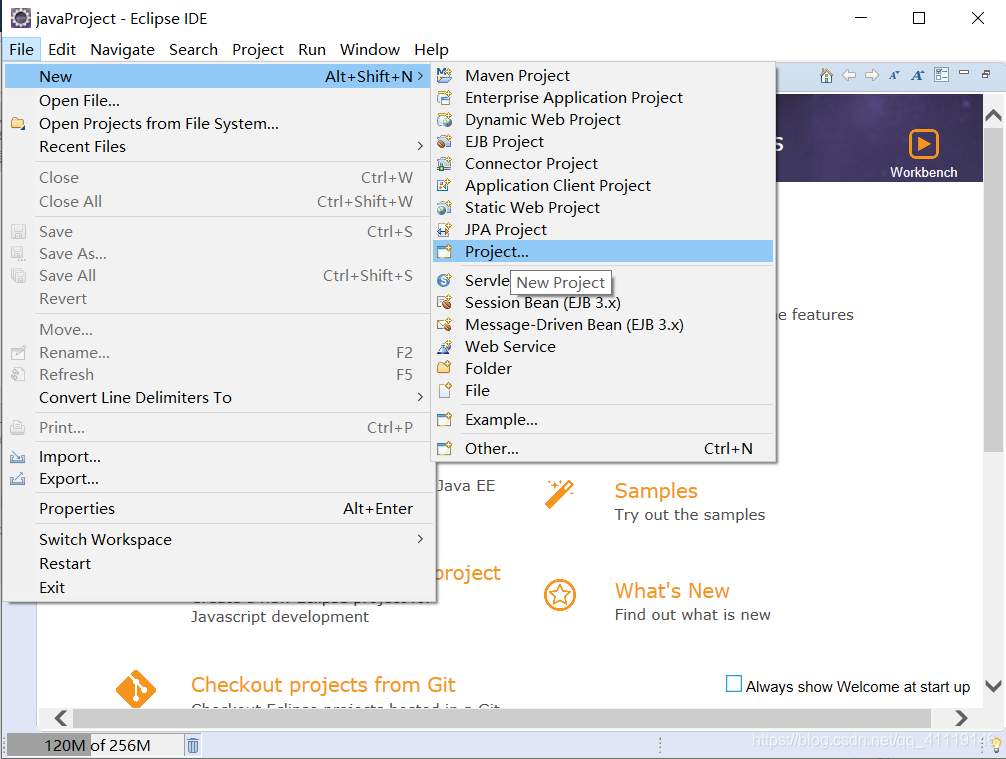Click the What's New star icon
The width and height of the screenshot is (1006, 759).
pos(560,595)
